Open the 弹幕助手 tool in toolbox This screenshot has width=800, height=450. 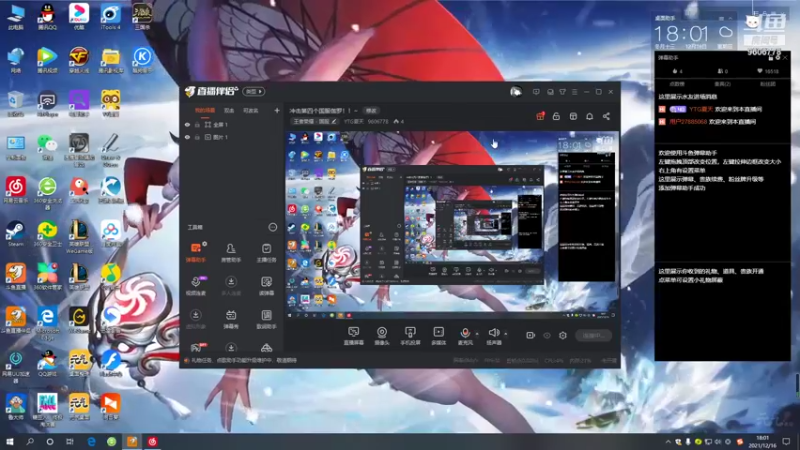(x=195, y=252)
